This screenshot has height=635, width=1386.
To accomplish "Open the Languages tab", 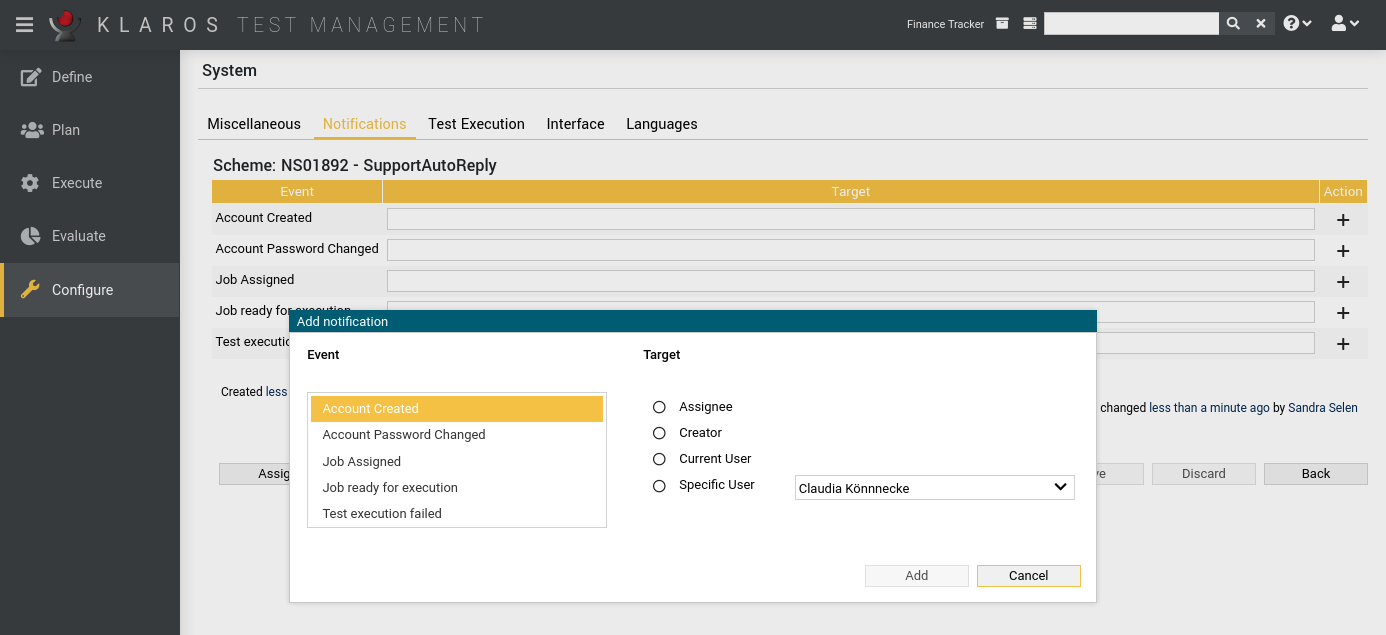I will [661, 124].
